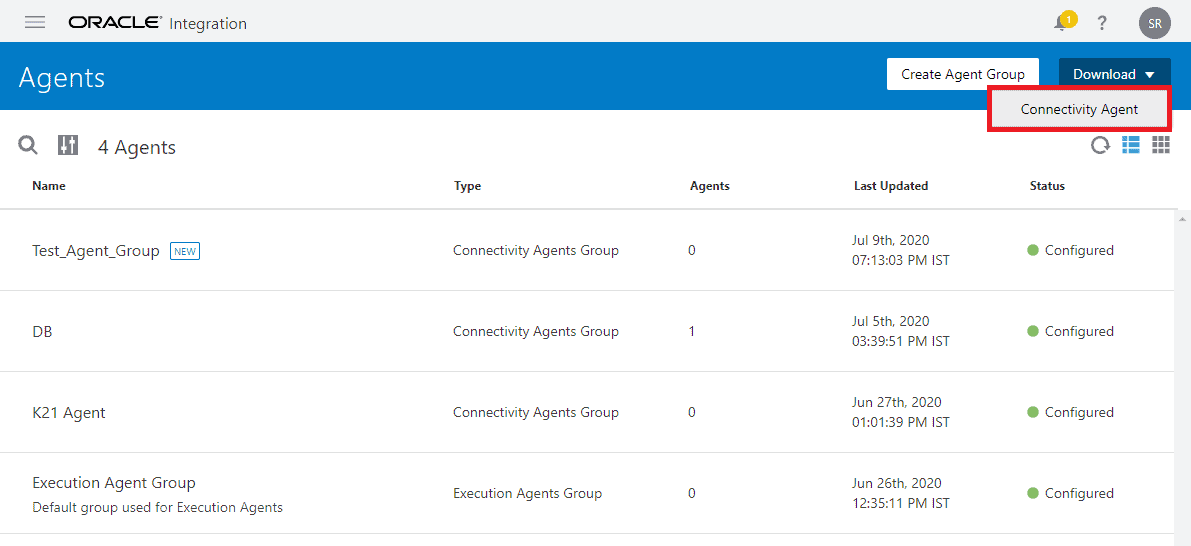The width and height of the screenshot is (1191, 546).
Task: Open the filter sliders icon
Action: (68, 145)
